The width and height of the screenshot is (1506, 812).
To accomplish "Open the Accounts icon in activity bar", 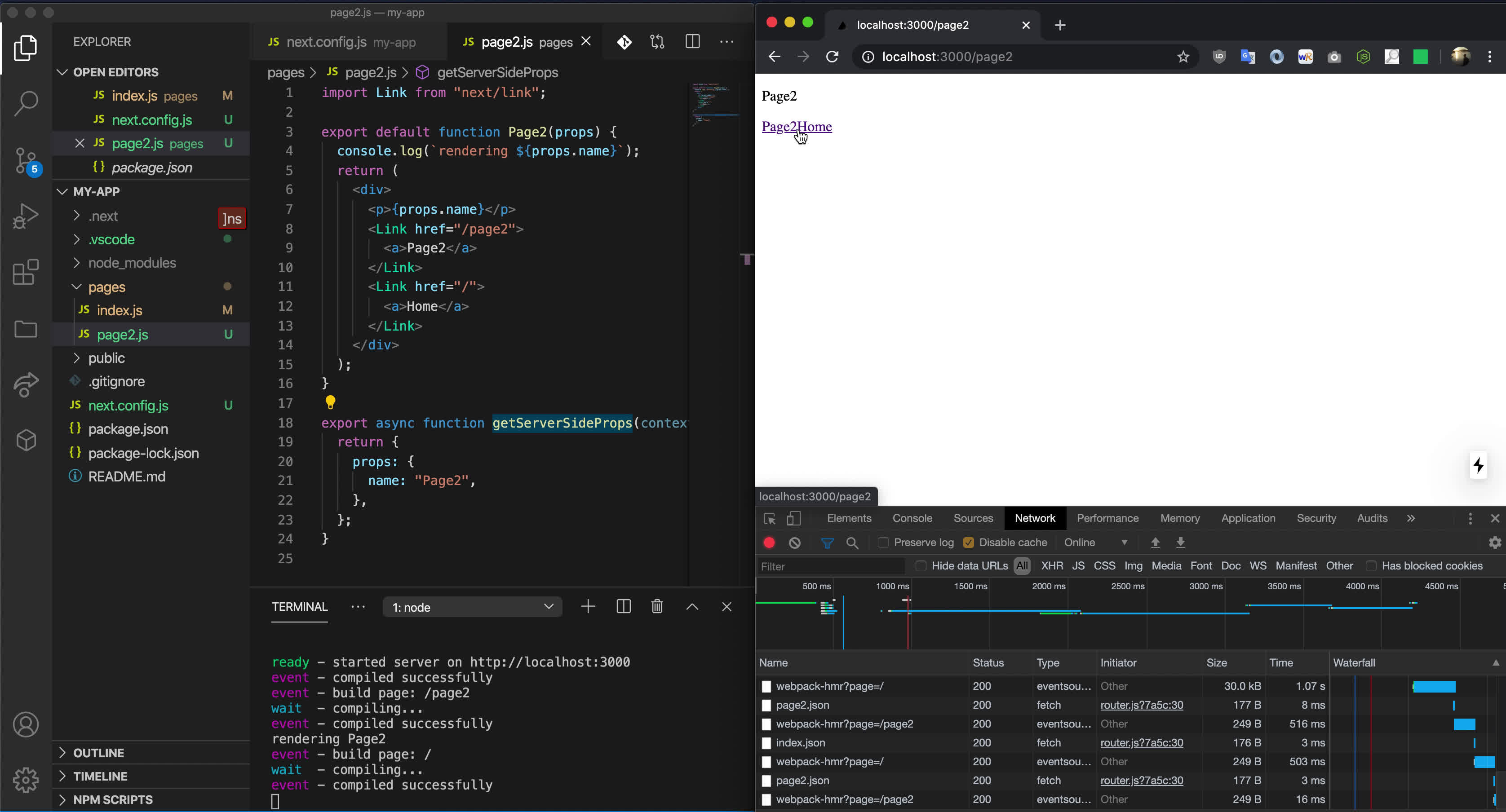I will click(26, 725).
